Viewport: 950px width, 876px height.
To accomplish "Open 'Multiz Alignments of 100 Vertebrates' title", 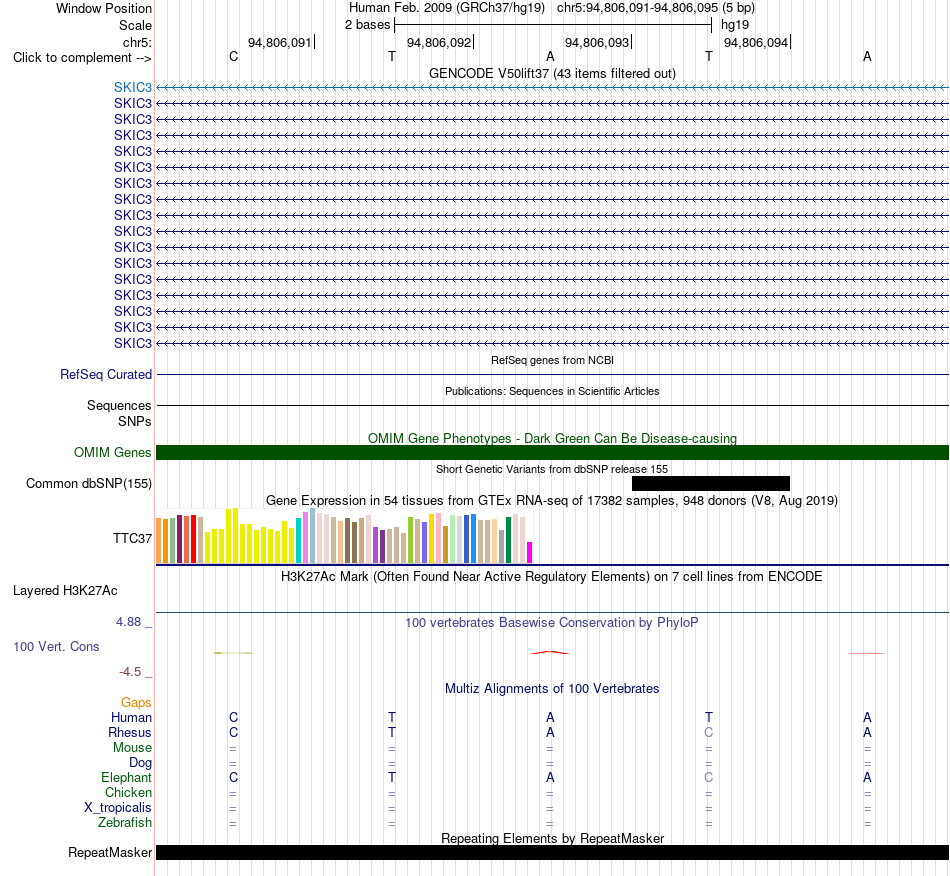I will [552, 688].
